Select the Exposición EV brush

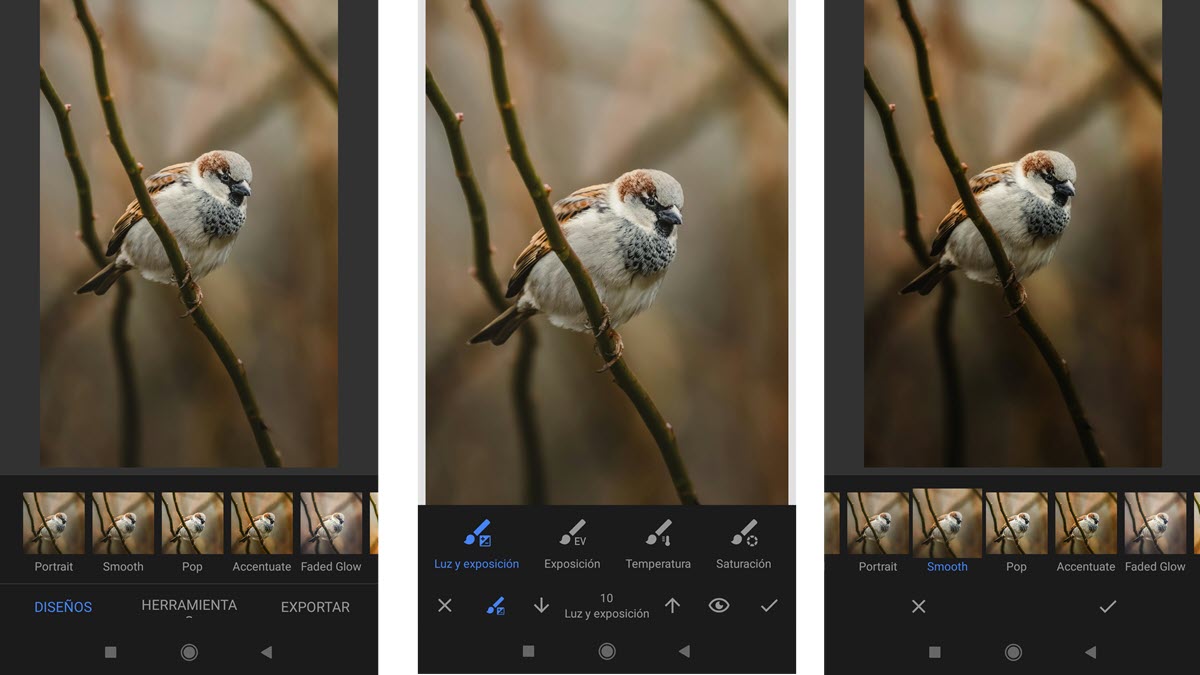(572, 543)
